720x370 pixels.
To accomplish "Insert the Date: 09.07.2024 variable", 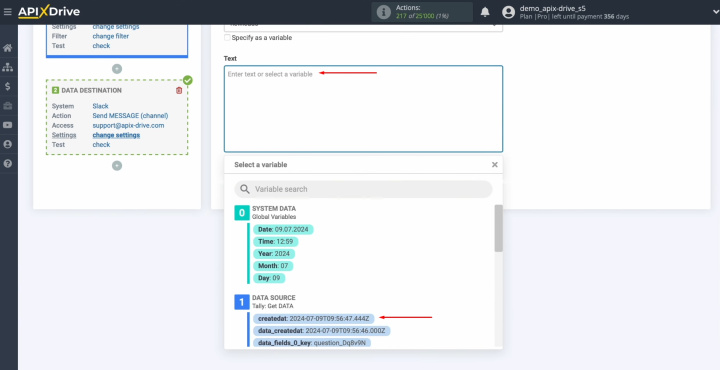I will [x=283, y=230].
